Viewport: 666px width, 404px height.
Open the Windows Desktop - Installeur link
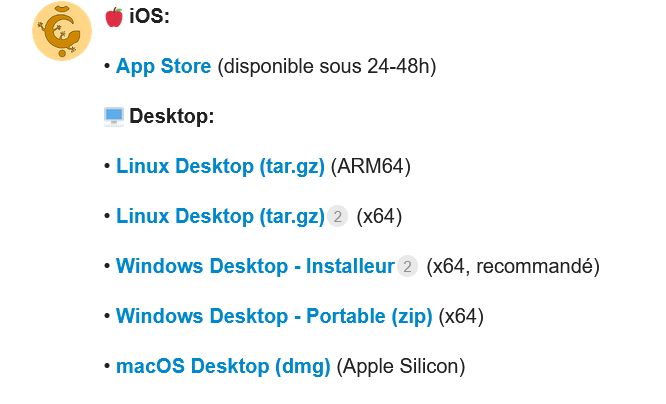click(x=255, y=266)
